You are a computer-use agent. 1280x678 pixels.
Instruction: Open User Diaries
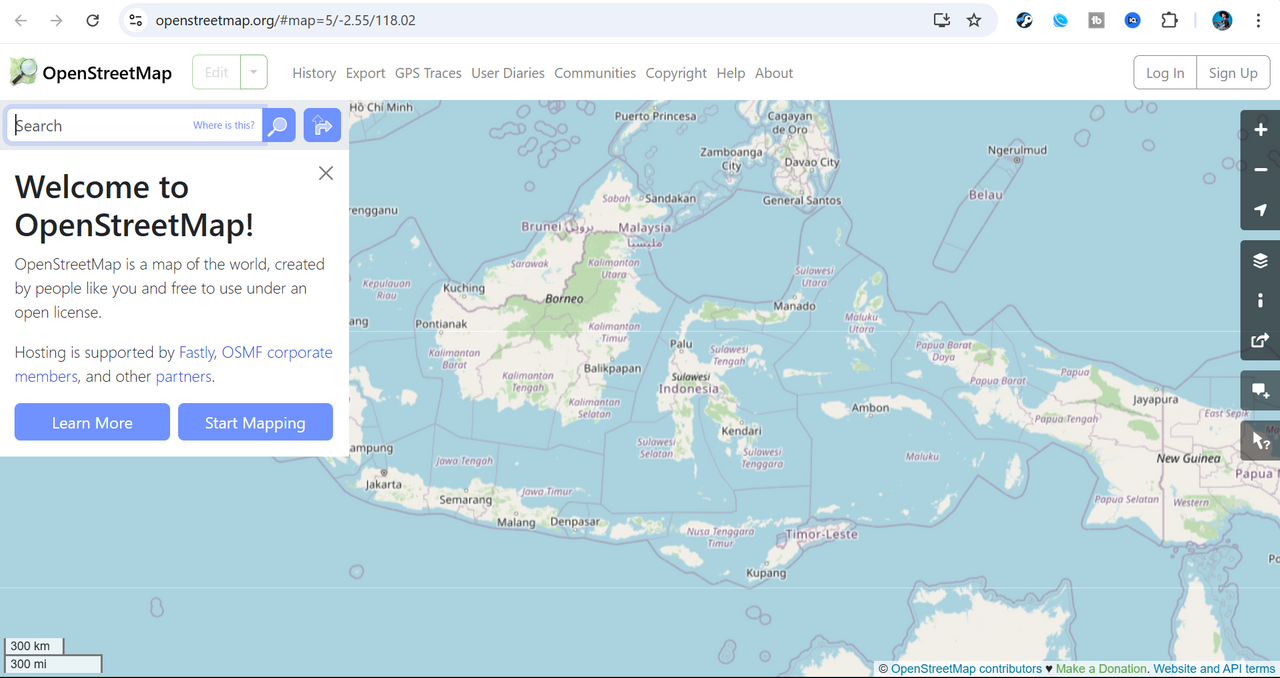508,73
